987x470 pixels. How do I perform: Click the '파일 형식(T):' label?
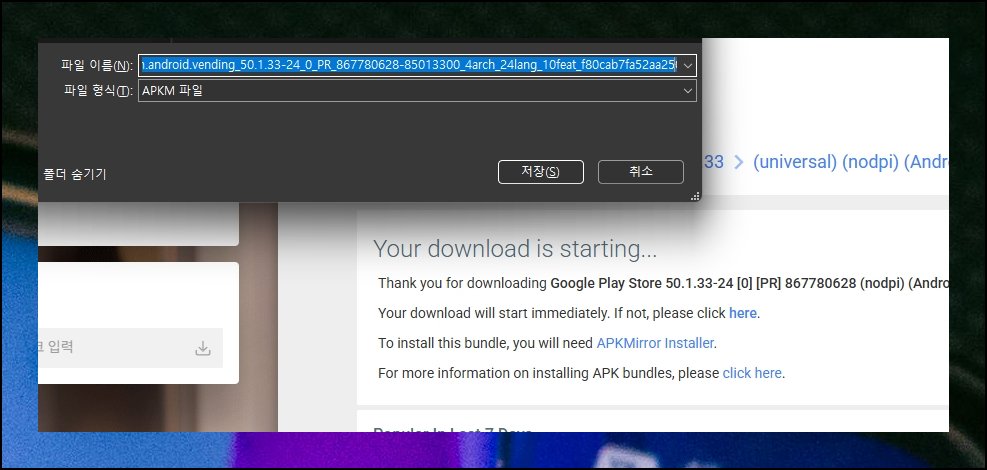[x=98, y=91]
